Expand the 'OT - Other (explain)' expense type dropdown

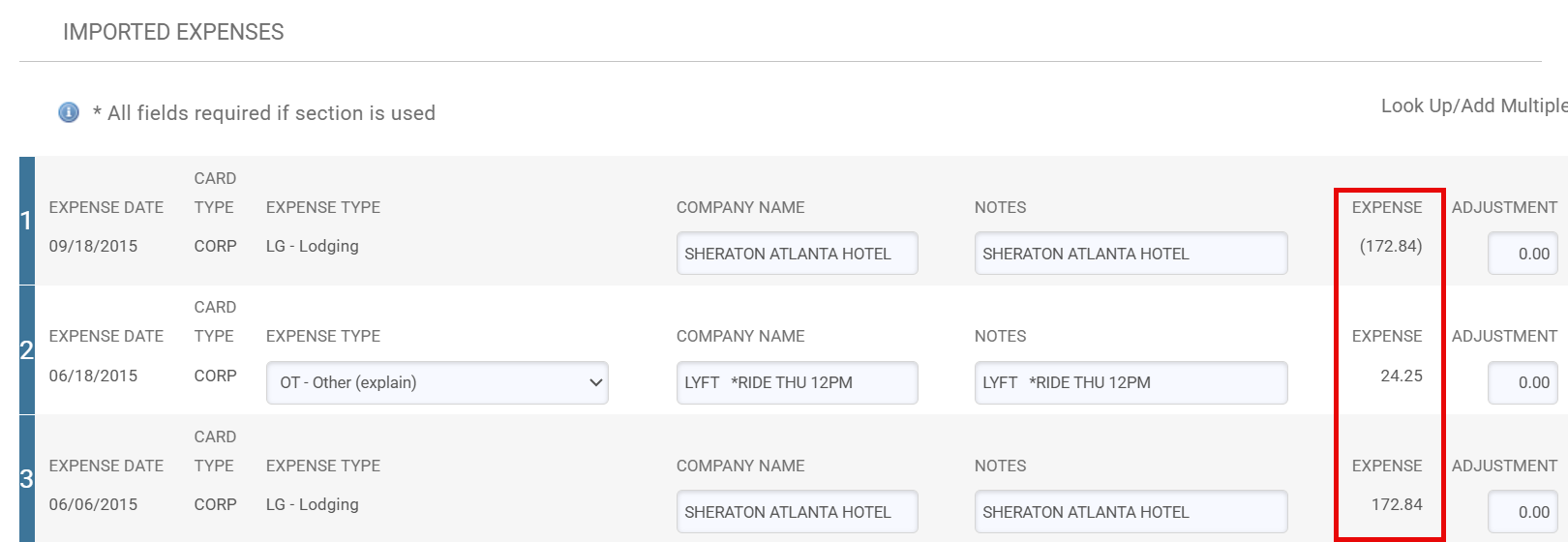(x=437, y=382)
